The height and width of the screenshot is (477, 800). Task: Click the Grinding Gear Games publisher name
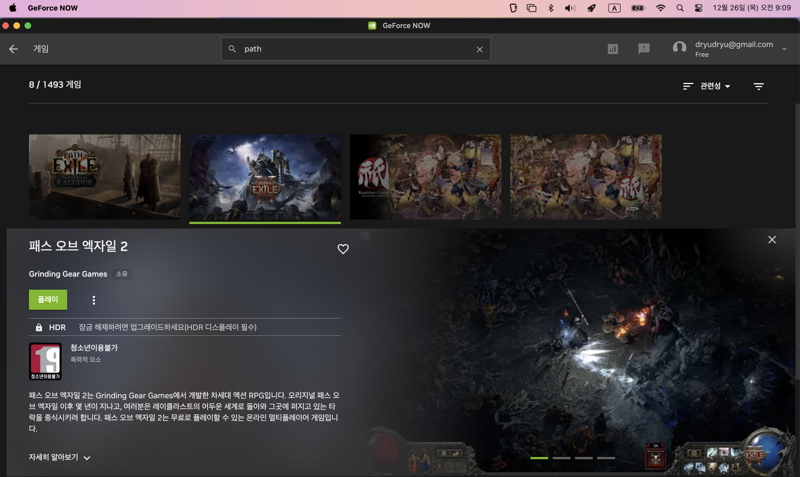coord(68,274)
